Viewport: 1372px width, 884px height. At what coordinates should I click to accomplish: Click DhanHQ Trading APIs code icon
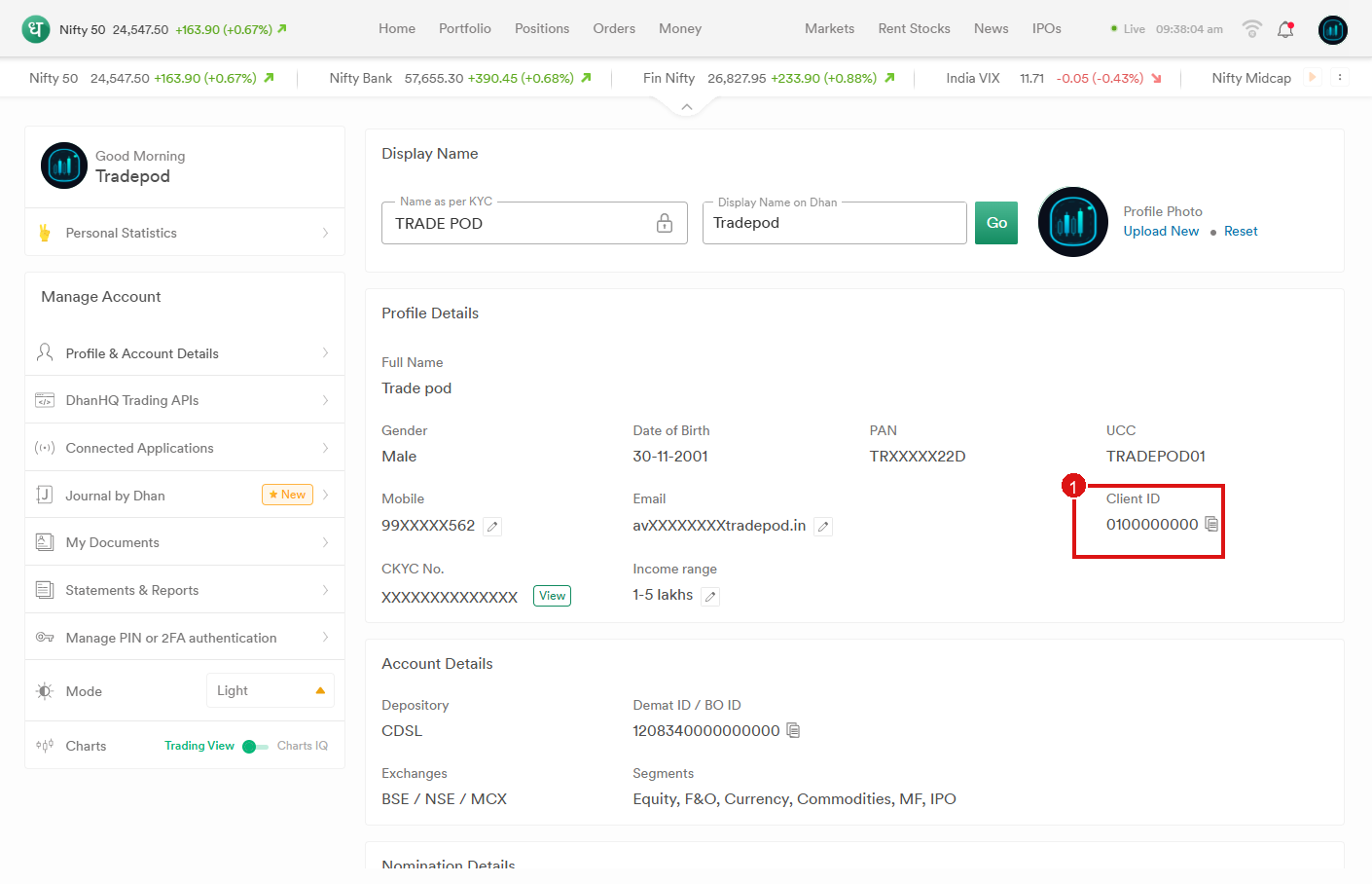[x=45, y=400]
